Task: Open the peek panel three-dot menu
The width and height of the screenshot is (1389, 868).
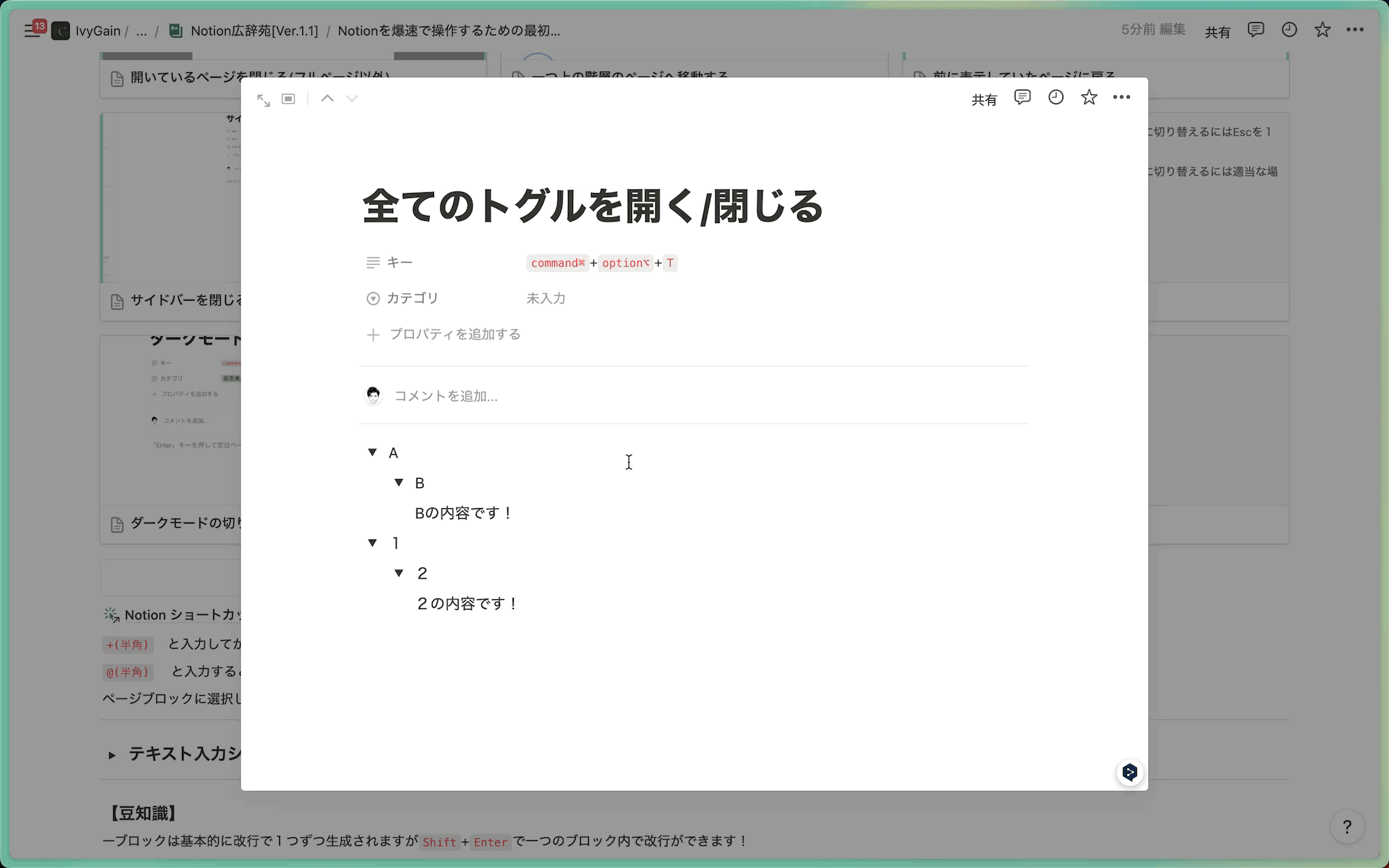Action: coord(1121,98)
